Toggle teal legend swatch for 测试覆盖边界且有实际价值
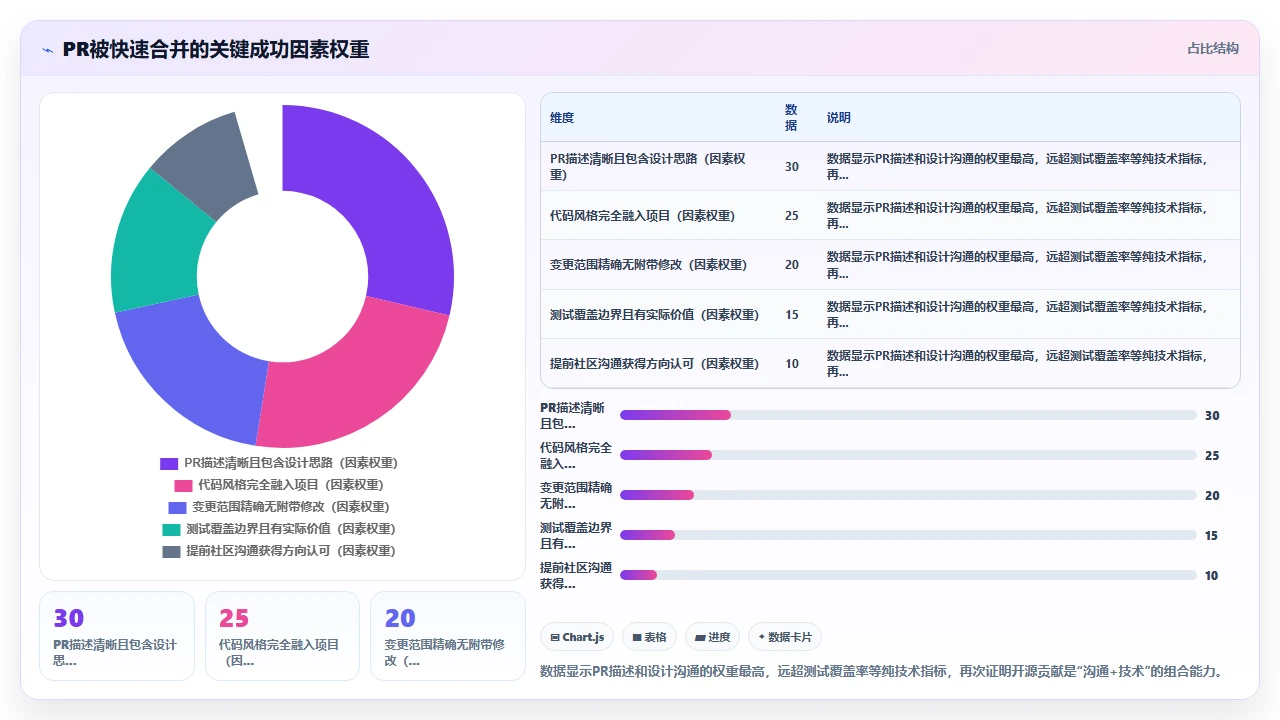 (171, 529)
